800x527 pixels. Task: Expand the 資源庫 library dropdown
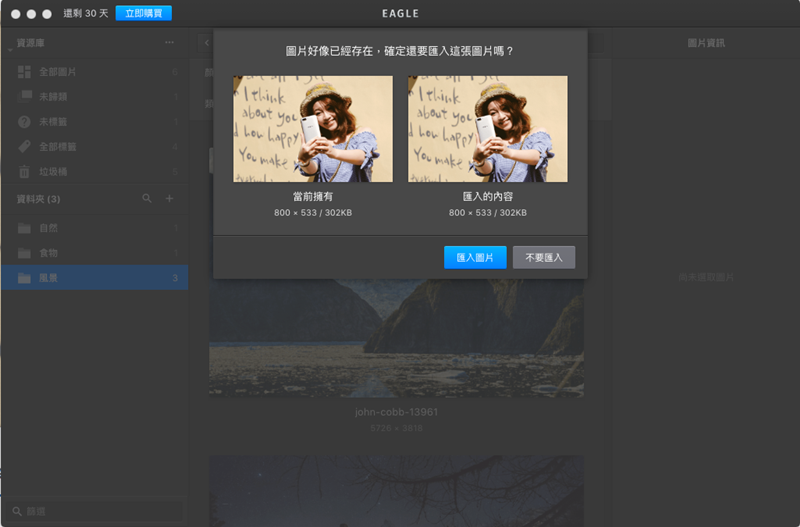(x=10, y=51)
